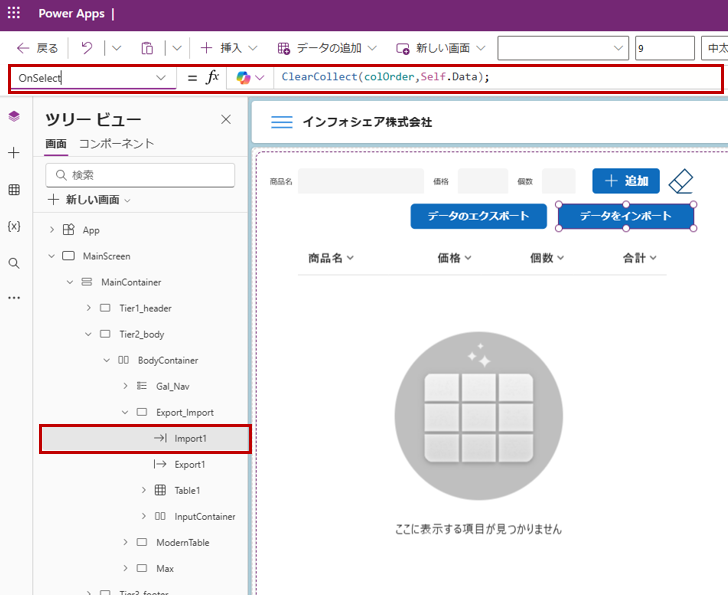Click the データのエクスポート button
The image size is (728, 595).
click(x=478, y=216)
